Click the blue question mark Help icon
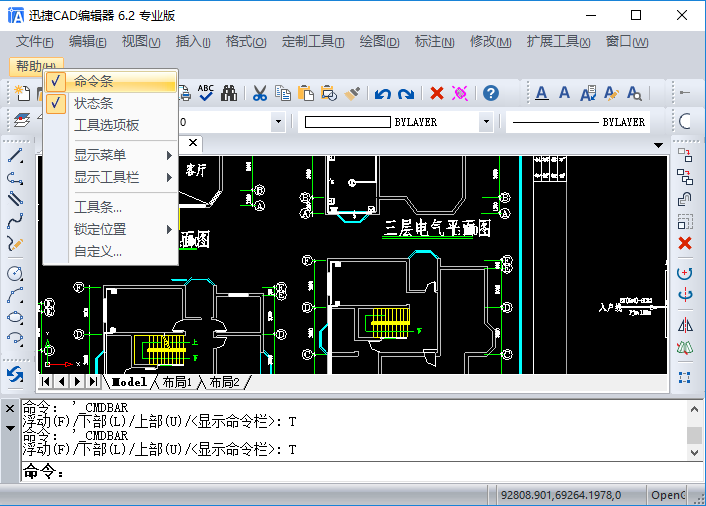Viewport: 706px width, 506px height. [491, 93]
